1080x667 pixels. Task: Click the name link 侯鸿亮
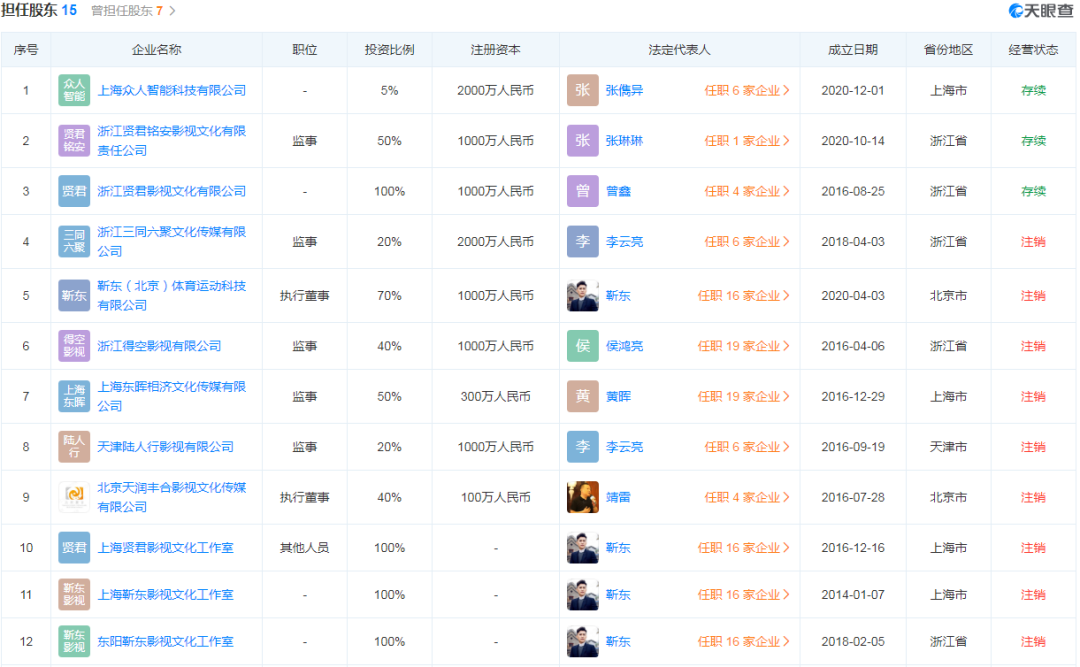tap(625, 346)
